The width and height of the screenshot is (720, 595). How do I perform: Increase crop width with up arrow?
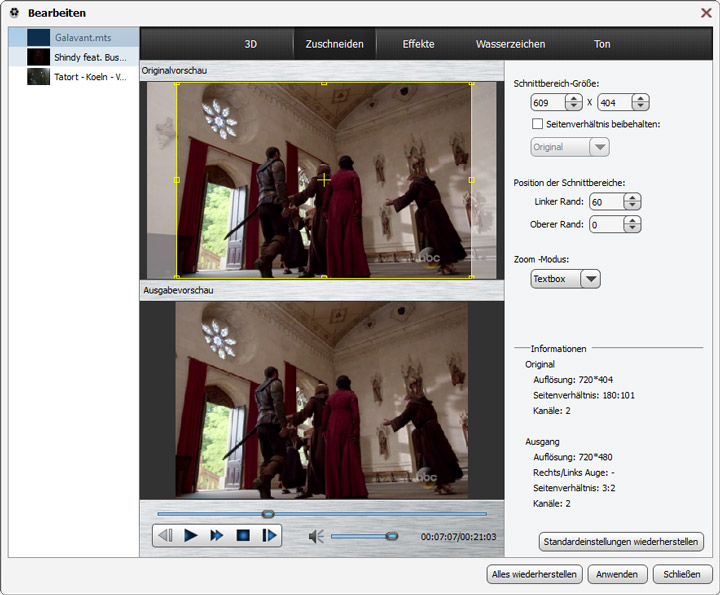click(574, 98)
